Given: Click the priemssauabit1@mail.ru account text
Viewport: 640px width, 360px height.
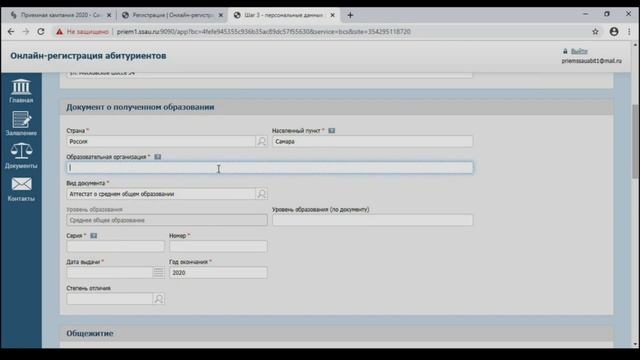Looking at the screenshot, I should [x=591, y=60].
